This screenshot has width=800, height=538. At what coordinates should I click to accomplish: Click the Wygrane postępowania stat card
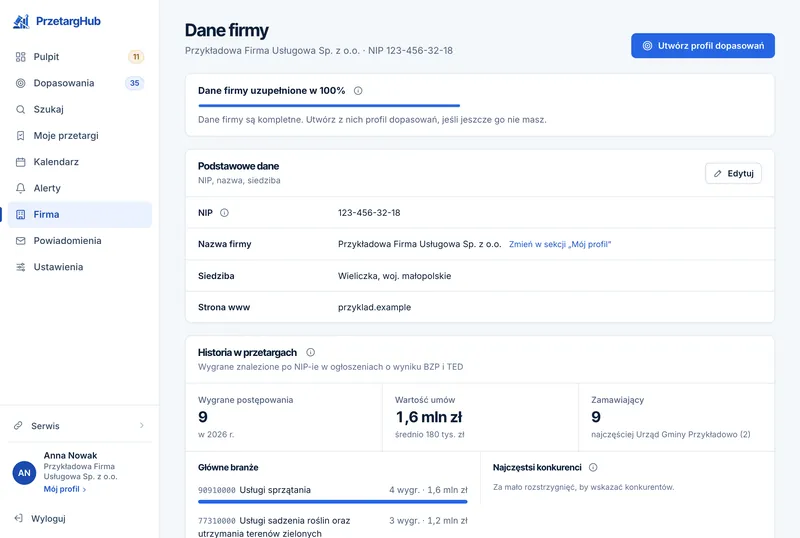click(x=284, y=417)
